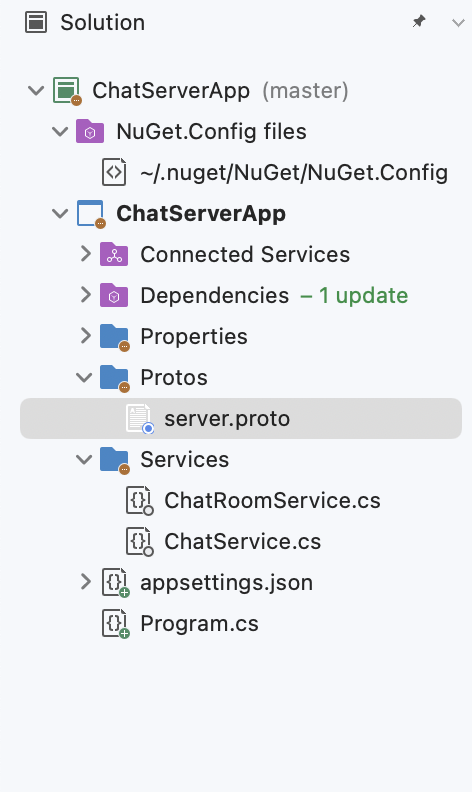This screenshot has width=472, height=792.
Task: Collapse the NuGet.Config files folder
Action: (x=60, y=131)
